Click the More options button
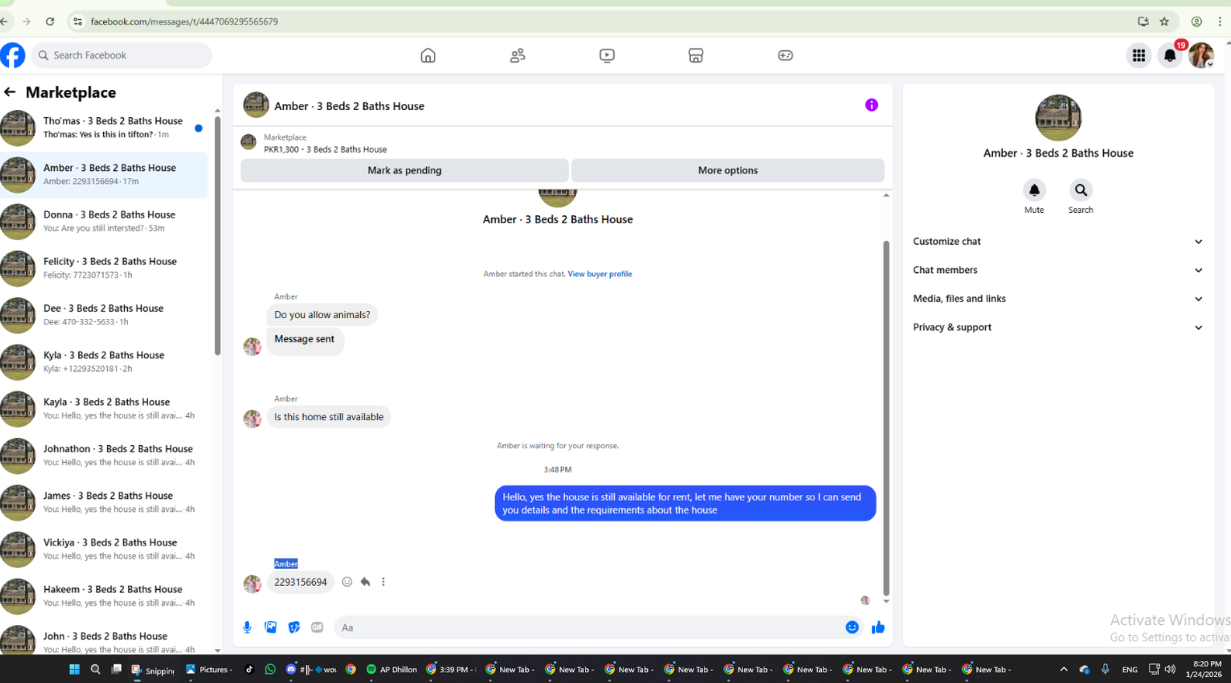 (x=728, y=170)
